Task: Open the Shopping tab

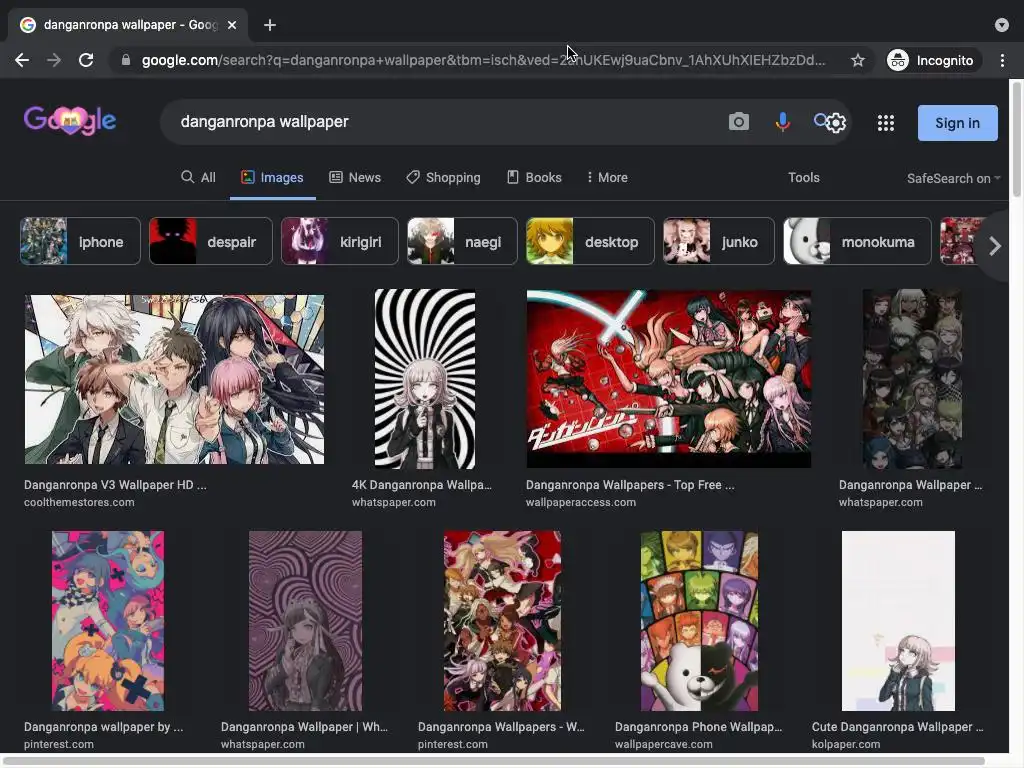Action: pos(443,177)
